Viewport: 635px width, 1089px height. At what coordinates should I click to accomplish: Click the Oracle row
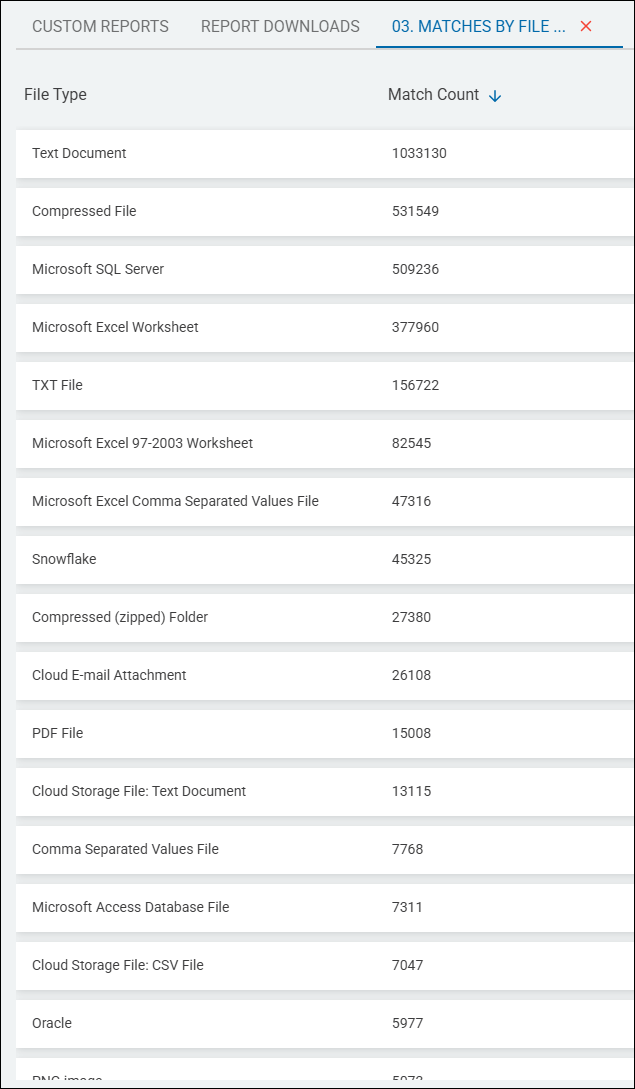pyautogui.click(x=52, y=1024)
